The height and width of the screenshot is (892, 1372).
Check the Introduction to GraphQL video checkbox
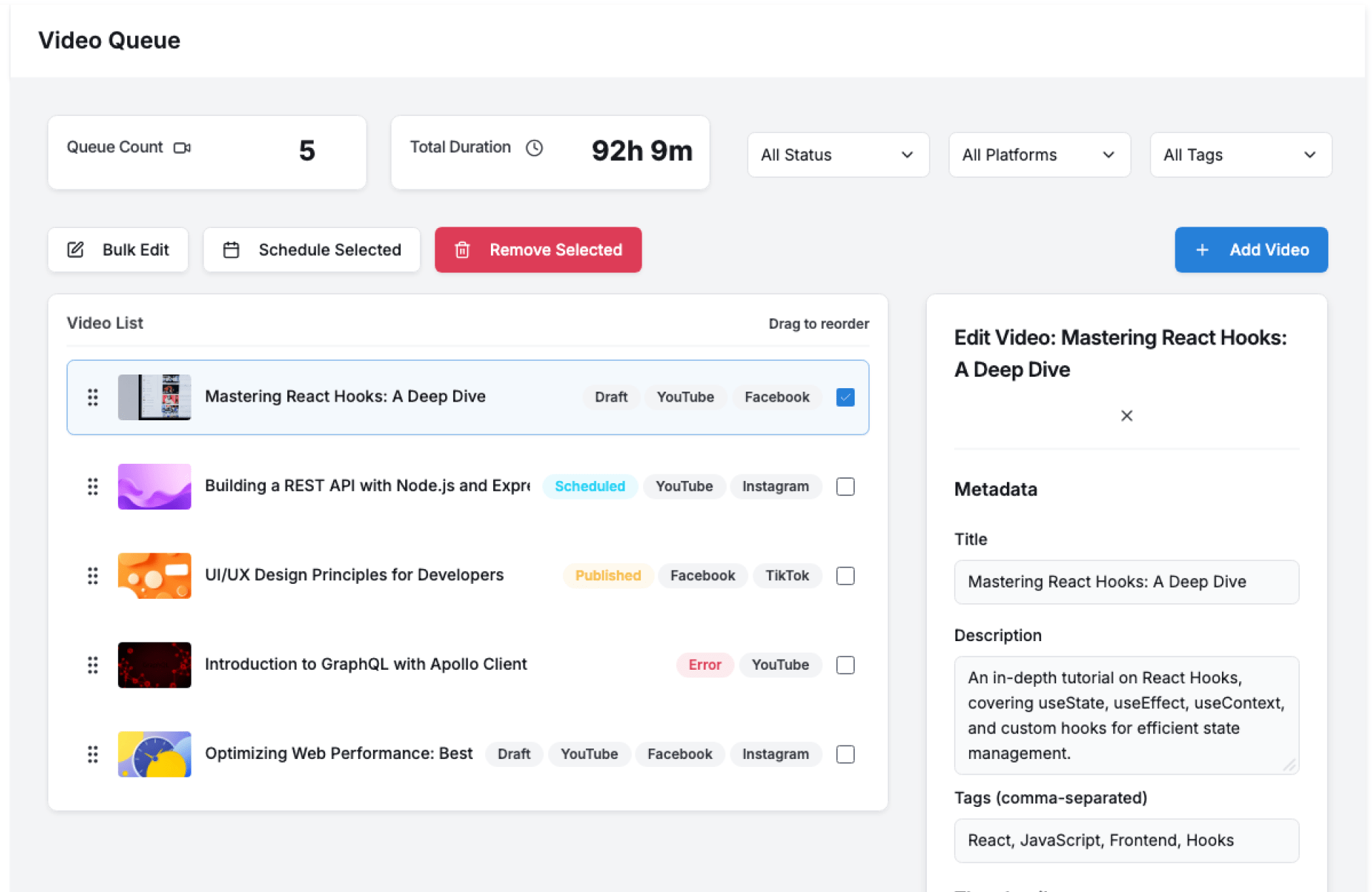click(x=845, y=665)
